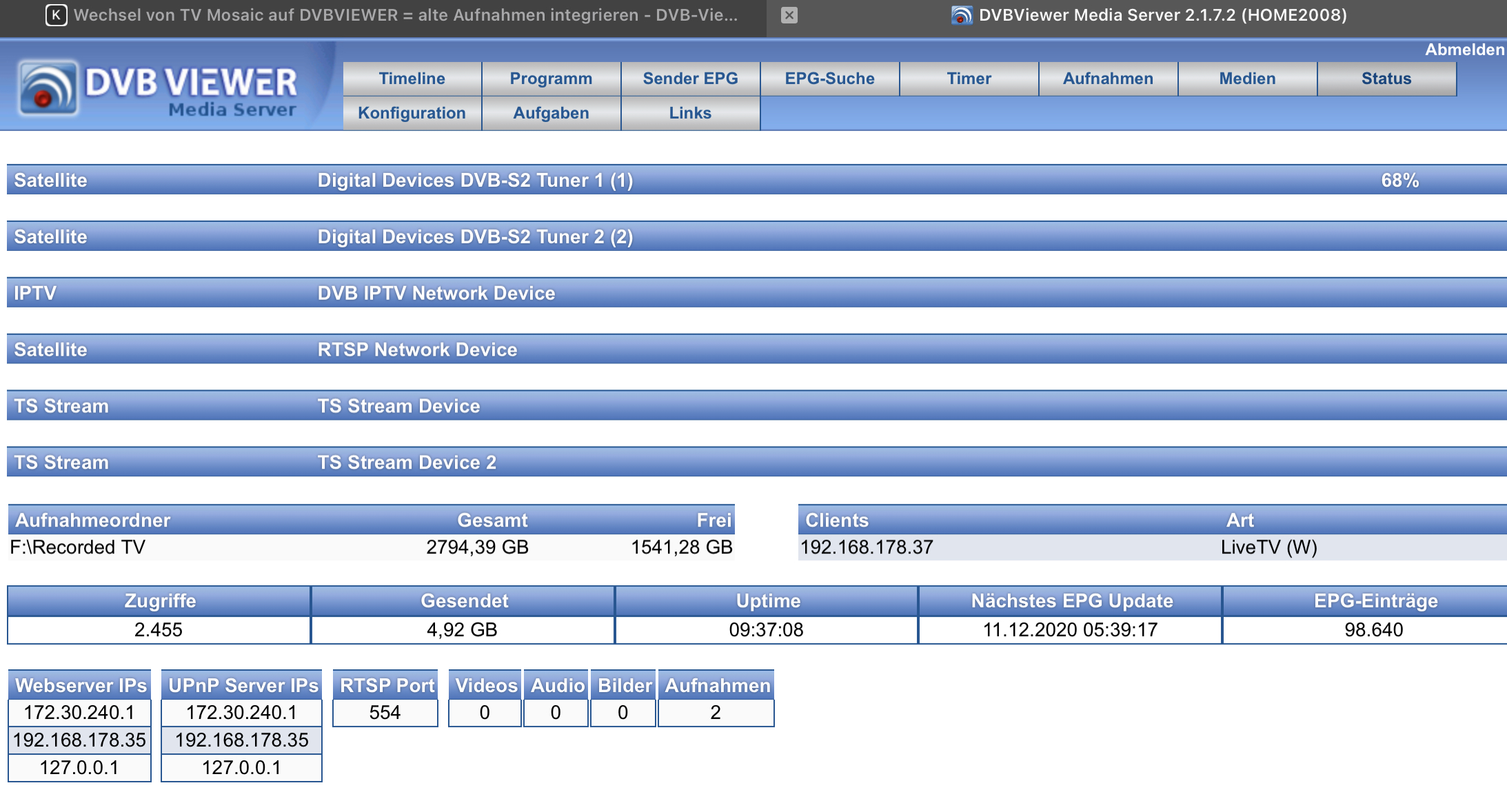
Task: Open the Programm page
Action: tap(552, 79)
